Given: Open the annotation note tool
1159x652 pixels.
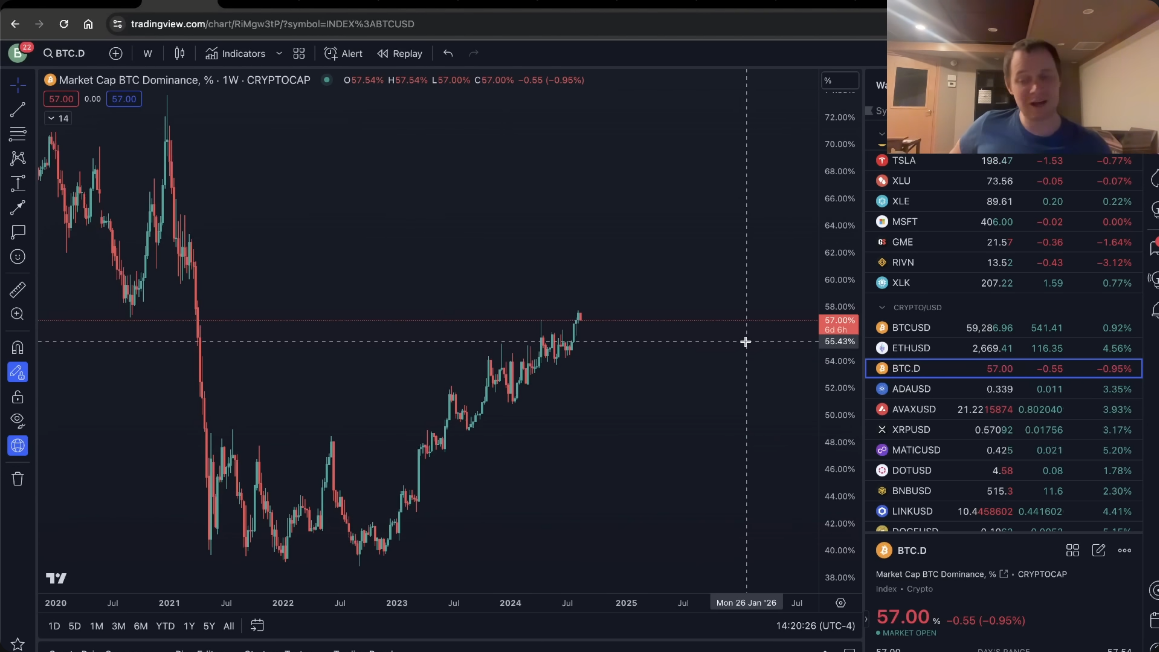Looking at the screenshot, I should (18, 232).
